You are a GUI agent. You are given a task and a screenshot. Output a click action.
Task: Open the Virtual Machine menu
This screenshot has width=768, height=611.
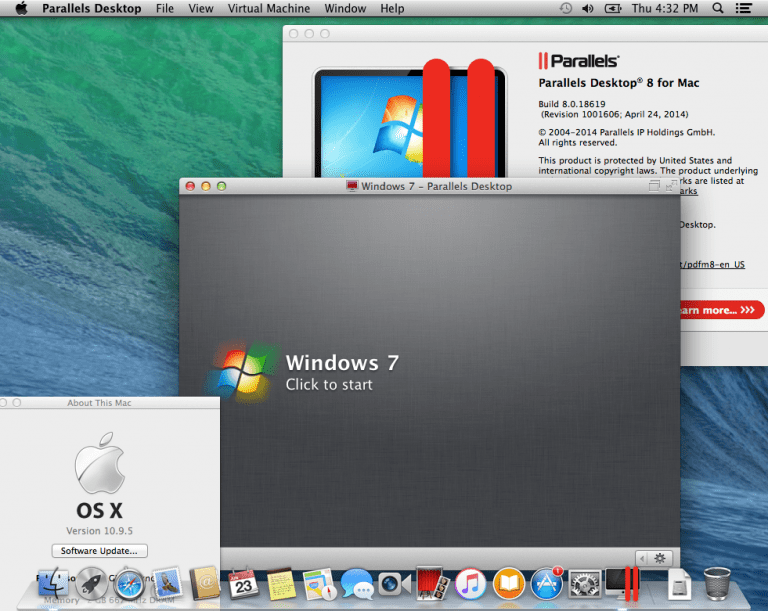coord(269,8)
